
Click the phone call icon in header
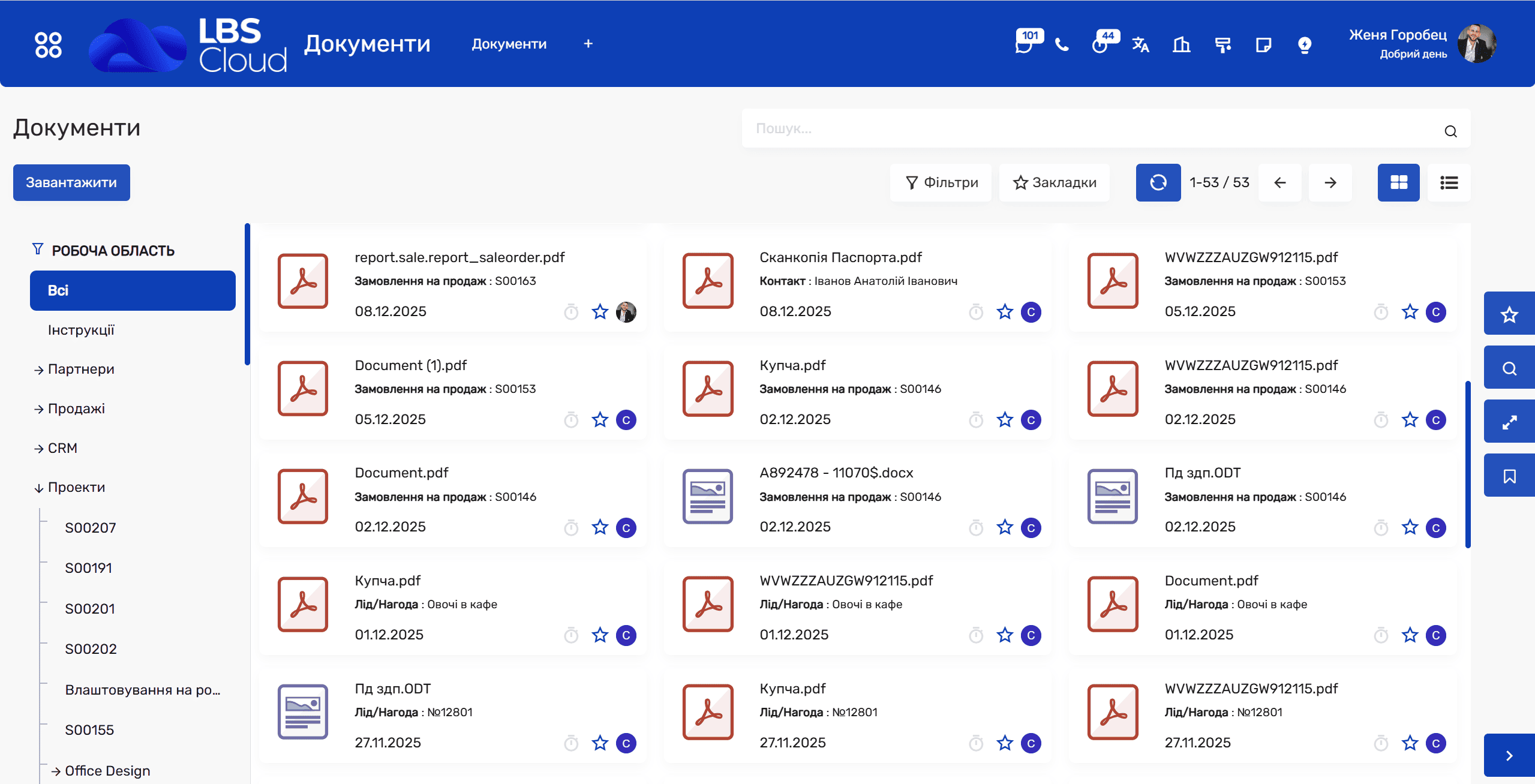point(1062,45)
